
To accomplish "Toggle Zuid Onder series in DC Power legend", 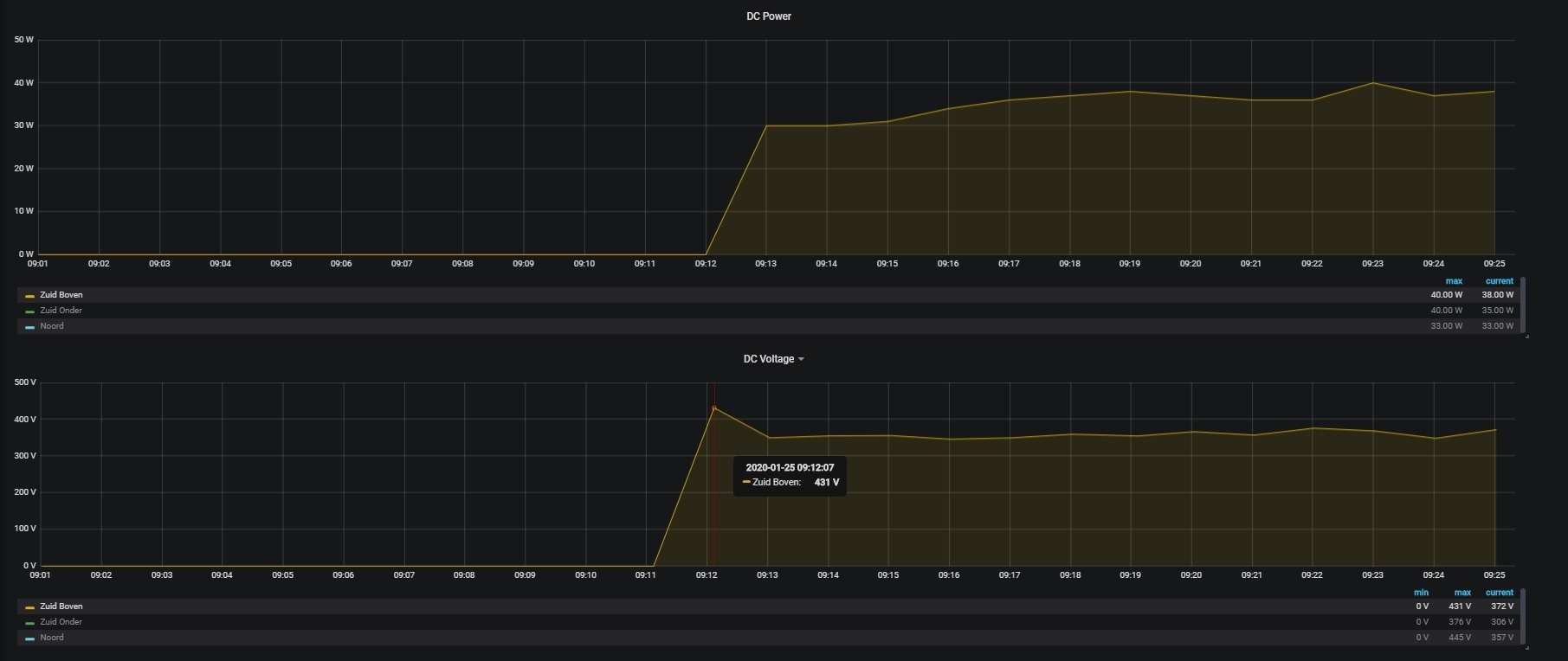I will tap(61, 311).
